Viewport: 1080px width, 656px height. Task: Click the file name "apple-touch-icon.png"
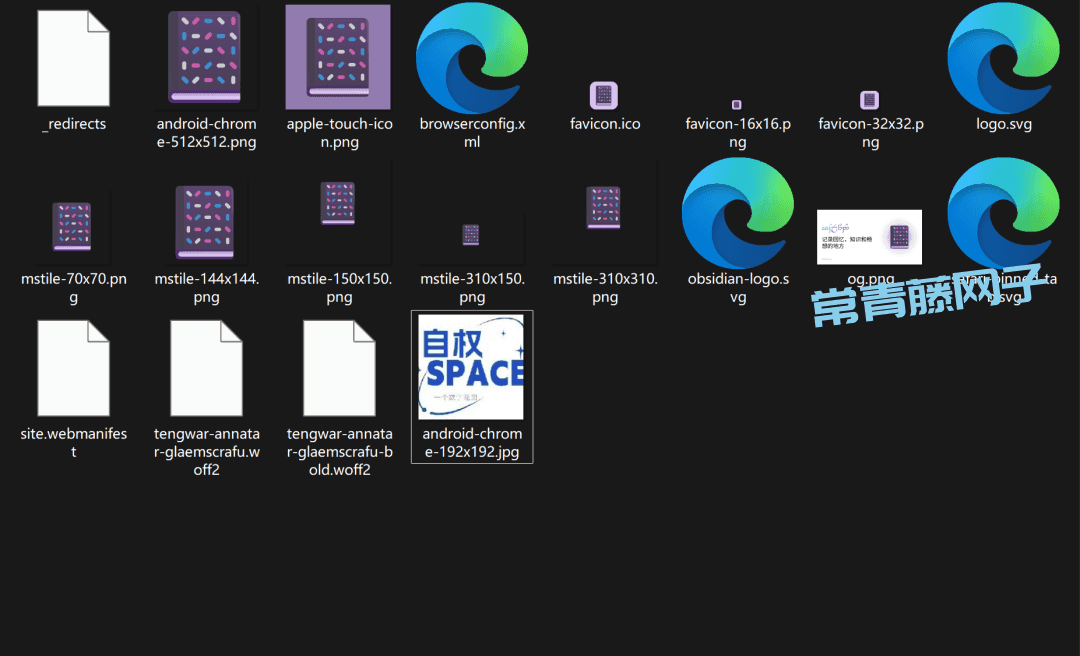pyautogui.click(x=340, y=133)
